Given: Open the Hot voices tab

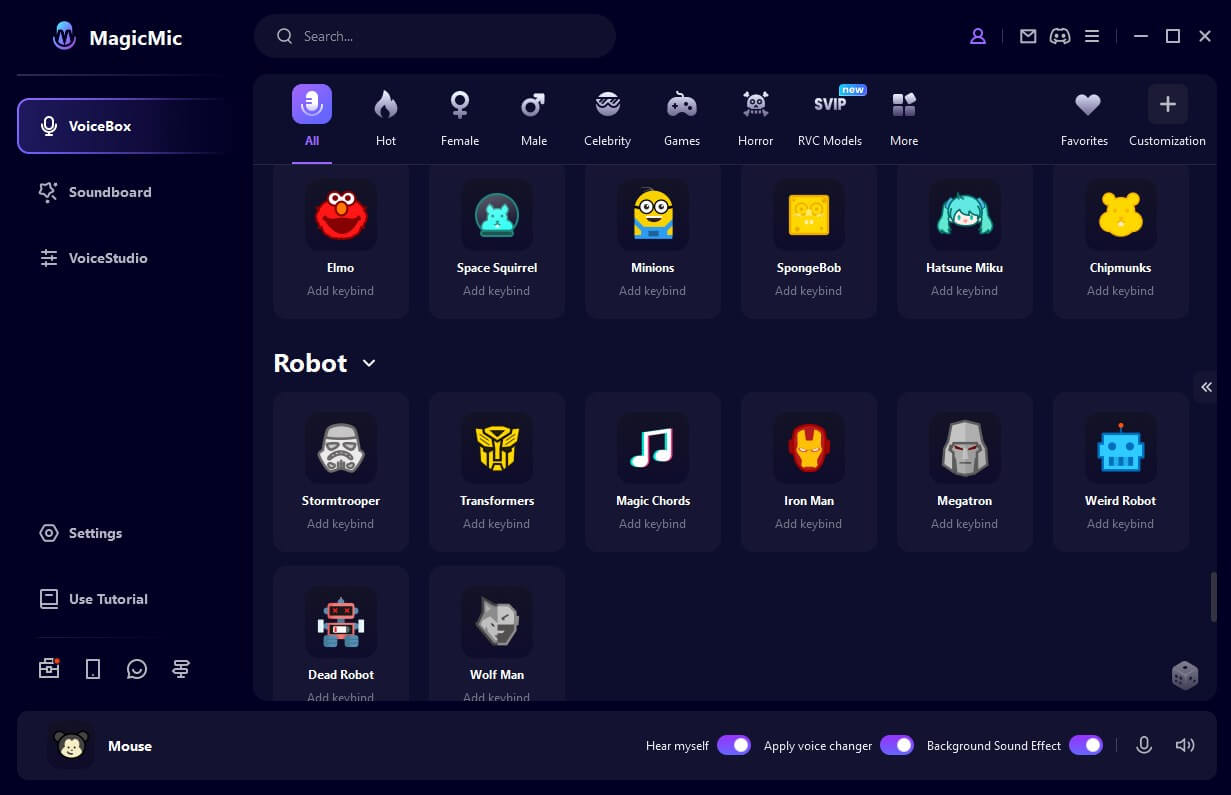Looking at the screenshot, I should tap(386, 116).
